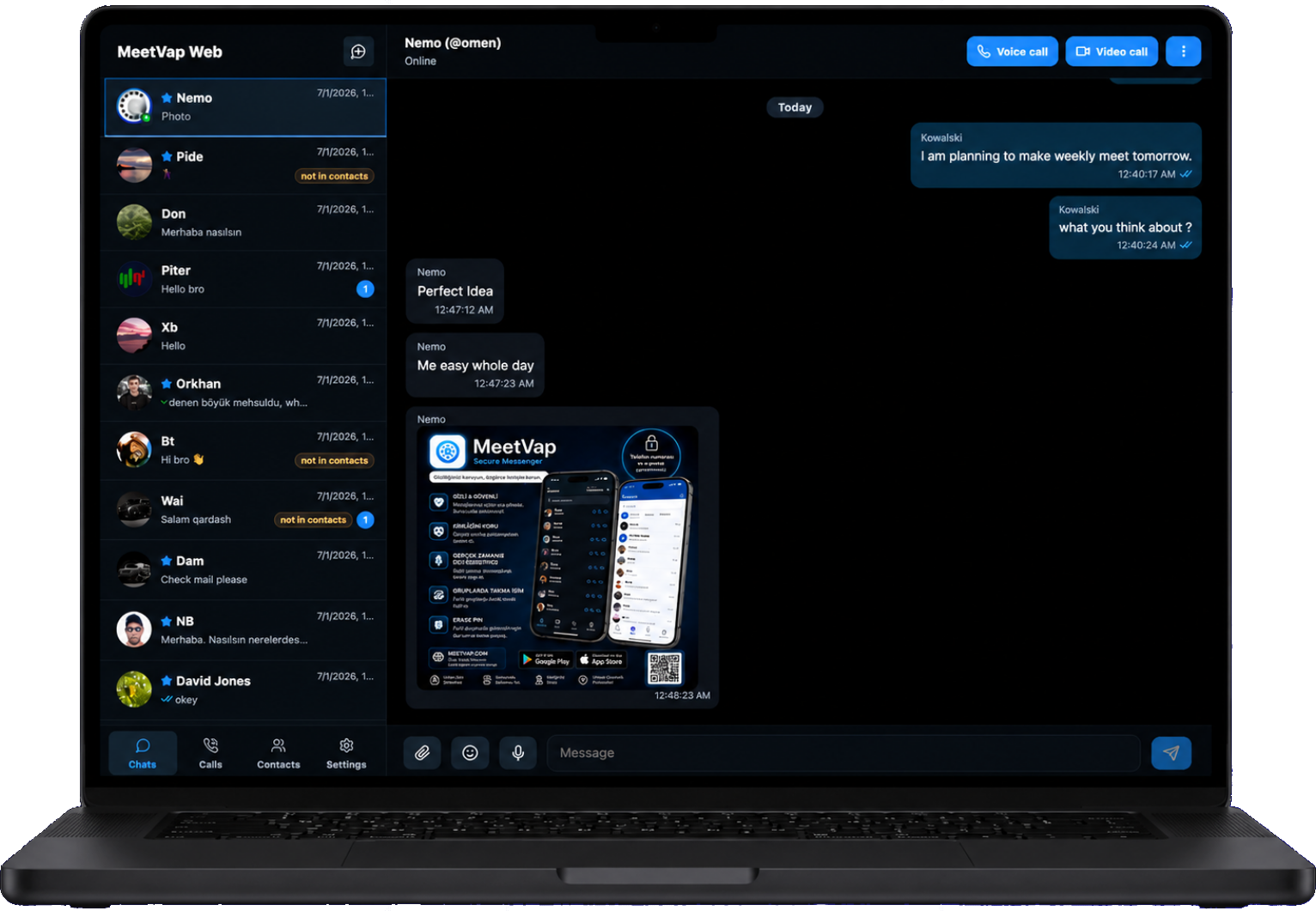
Task: Click the unread badge on Piter chat
Action: 365,289
